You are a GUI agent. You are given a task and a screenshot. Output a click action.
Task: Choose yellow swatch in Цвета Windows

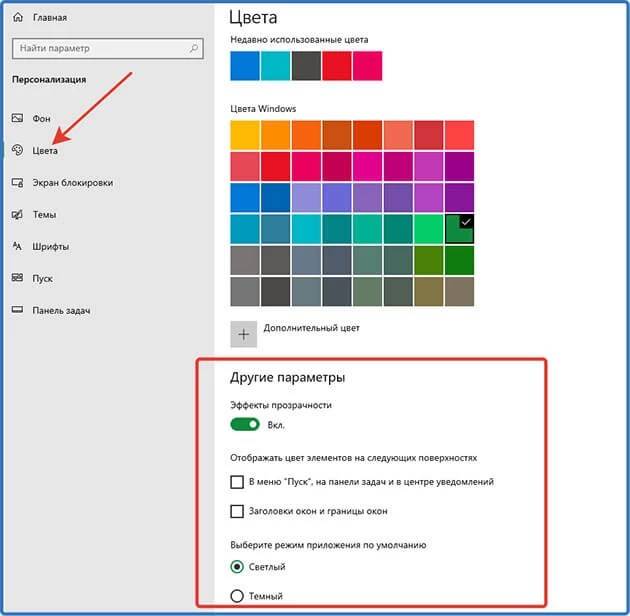tap(244, 135)
